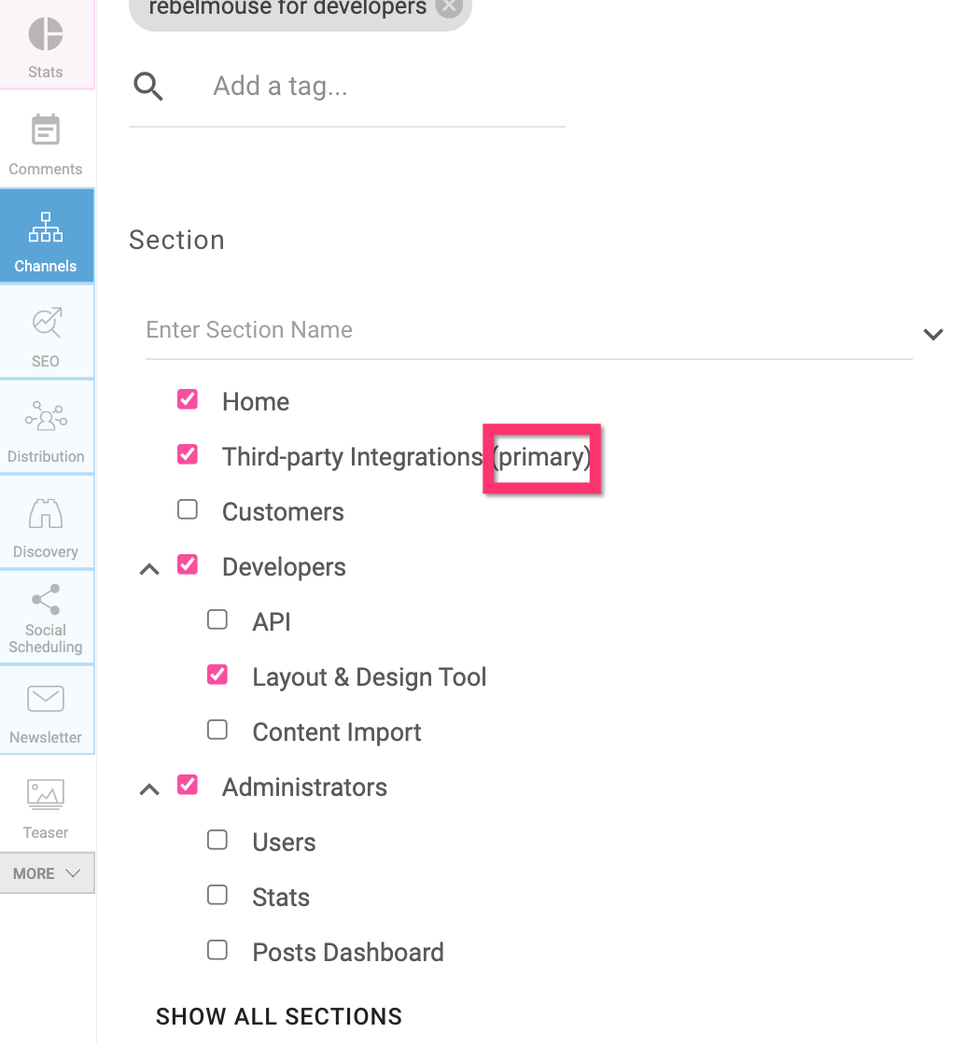Open the Distribution sidebar icon
Viewport: 980px width, 1043px height.
45,418
